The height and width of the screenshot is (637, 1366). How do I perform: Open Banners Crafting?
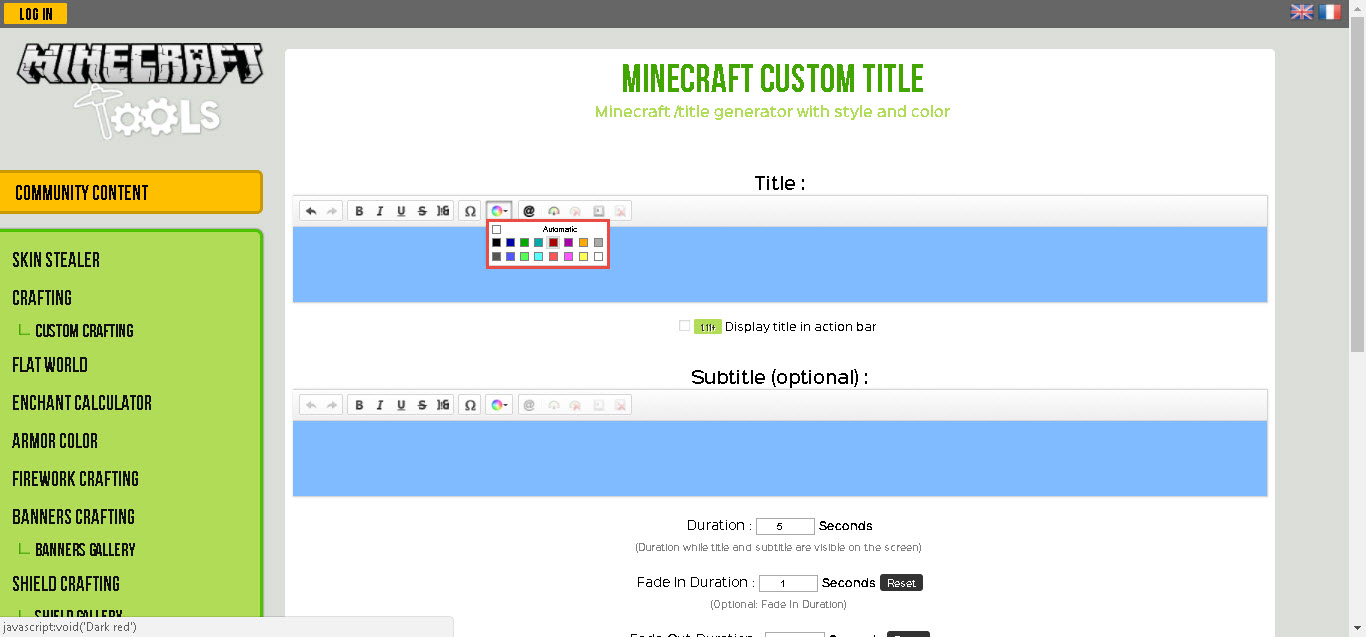pos(73,517)
